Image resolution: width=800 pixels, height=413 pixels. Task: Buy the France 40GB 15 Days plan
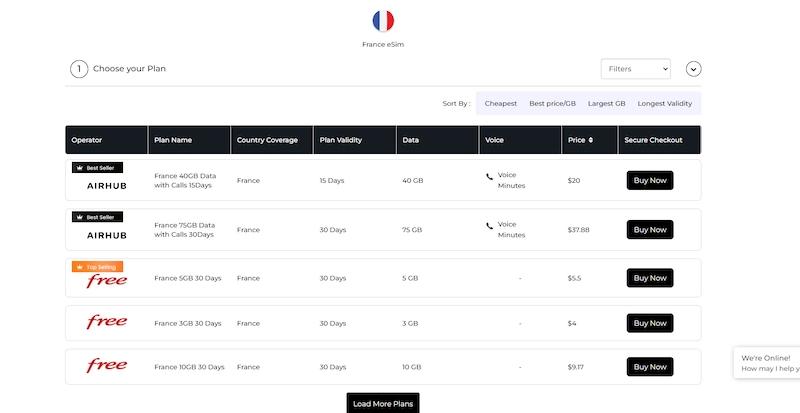pos(649,180)
